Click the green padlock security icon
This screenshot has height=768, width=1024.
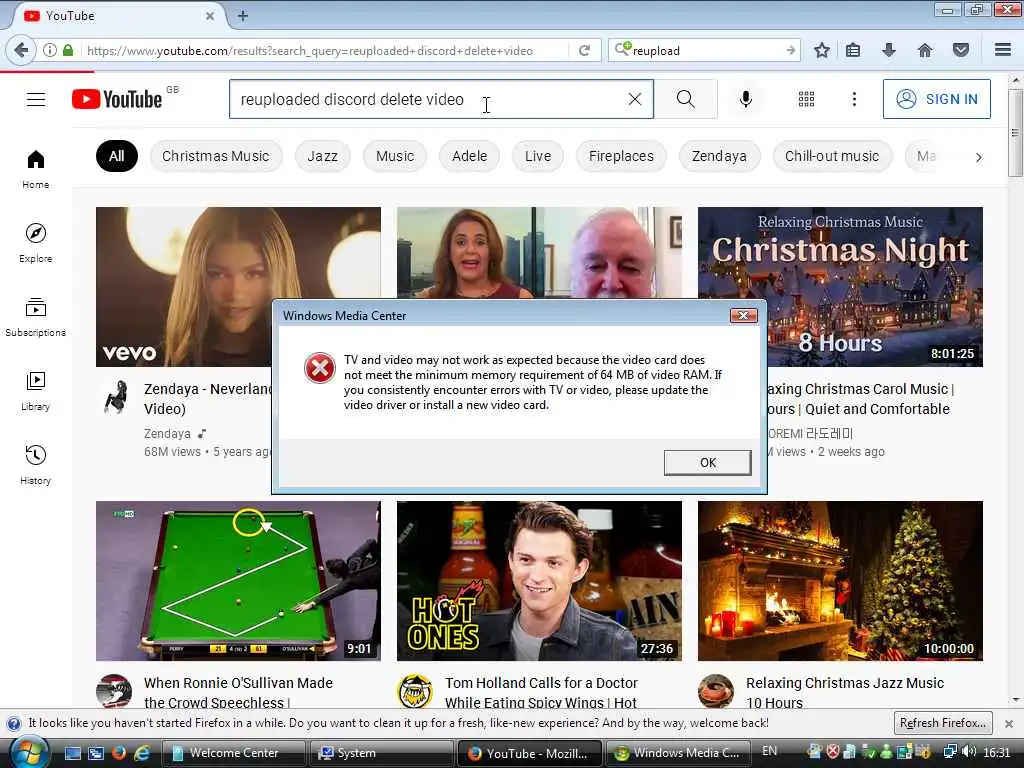pos(68,50)
